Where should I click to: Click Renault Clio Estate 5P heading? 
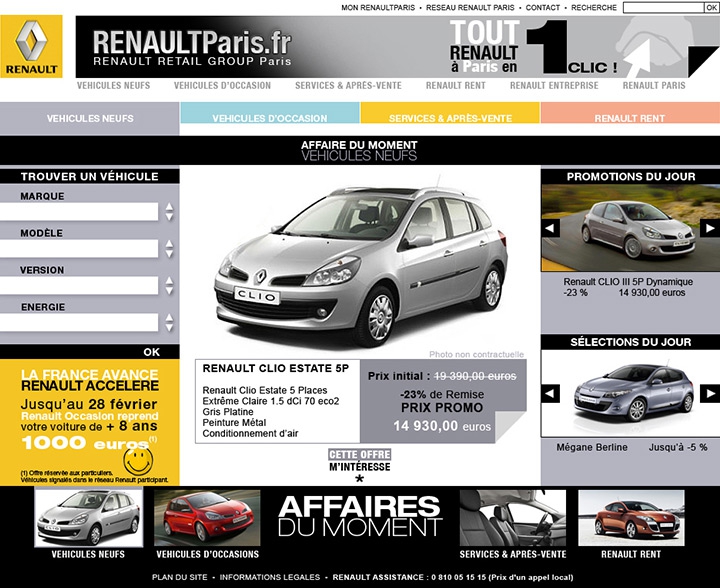pos(276,369)
